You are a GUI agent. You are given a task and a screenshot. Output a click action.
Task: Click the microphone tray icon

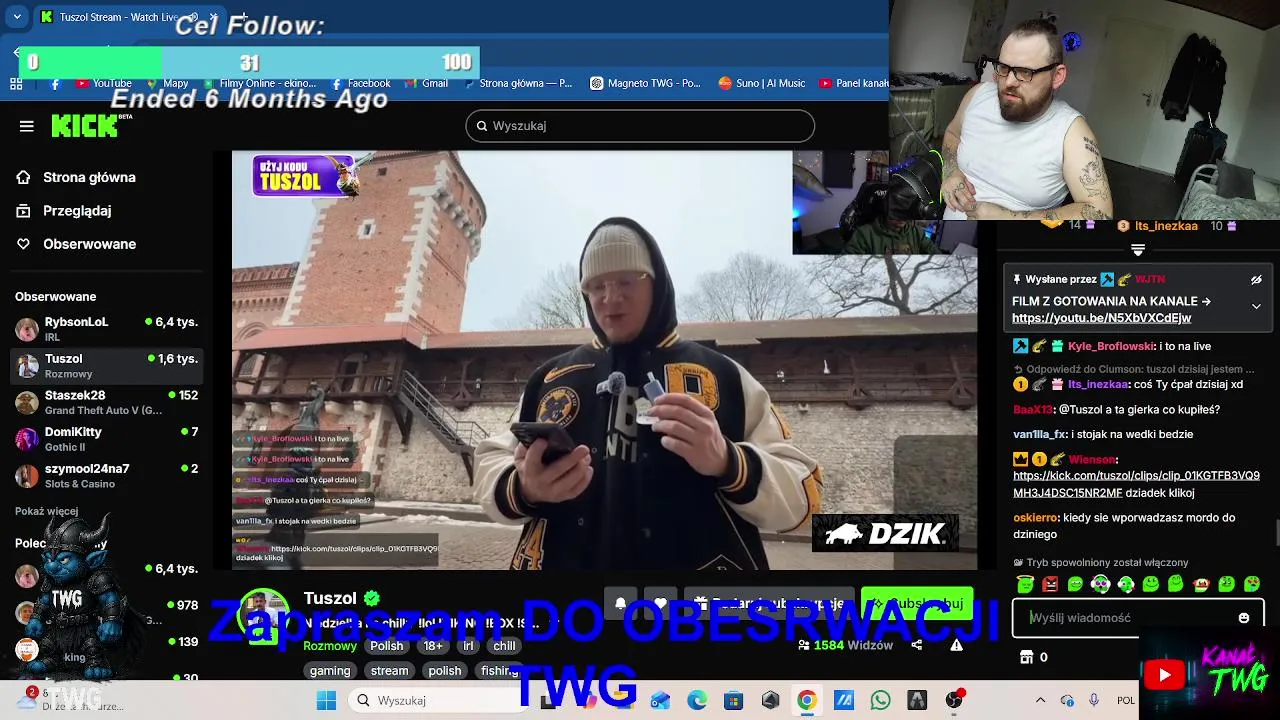click(1094, 700)
